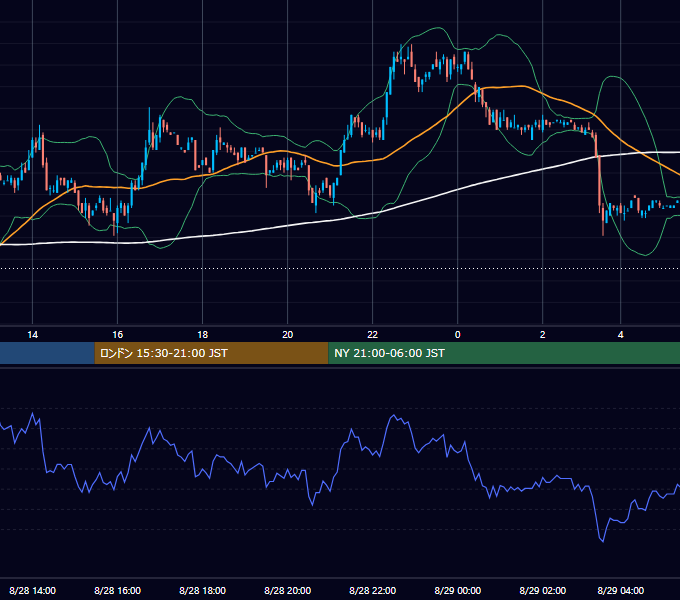
Task: Select the ロンドン 15:30-21:00 JST session bar
Action: pos(212,353)
